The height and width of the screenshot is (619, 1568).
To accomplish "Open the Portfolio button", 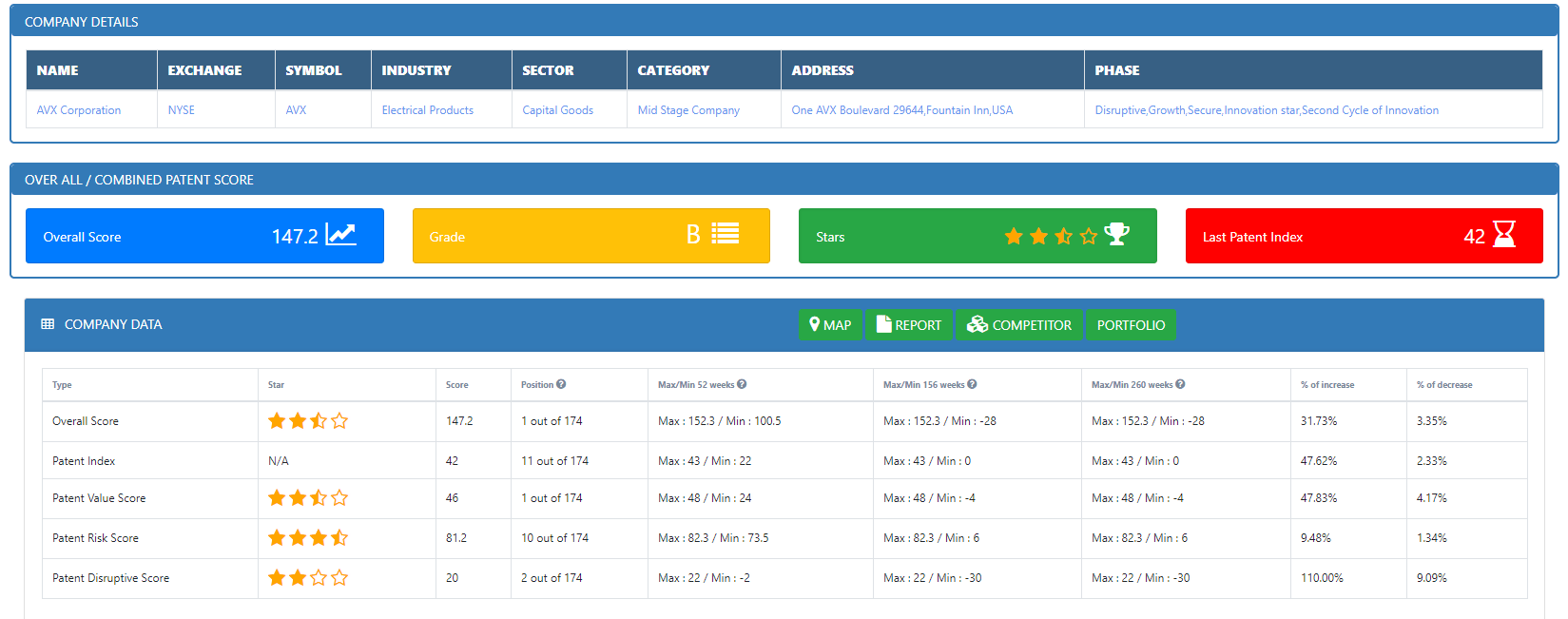I will (x=1131, y=325).
